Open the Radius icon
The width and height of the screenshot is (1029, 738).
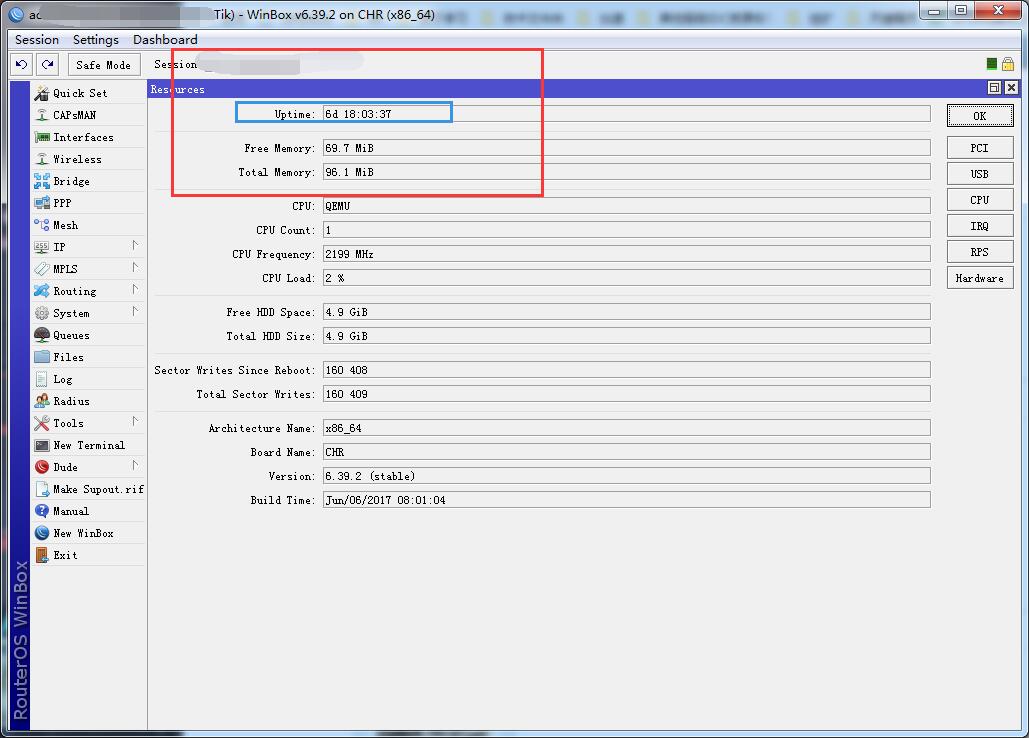point(42,401)
